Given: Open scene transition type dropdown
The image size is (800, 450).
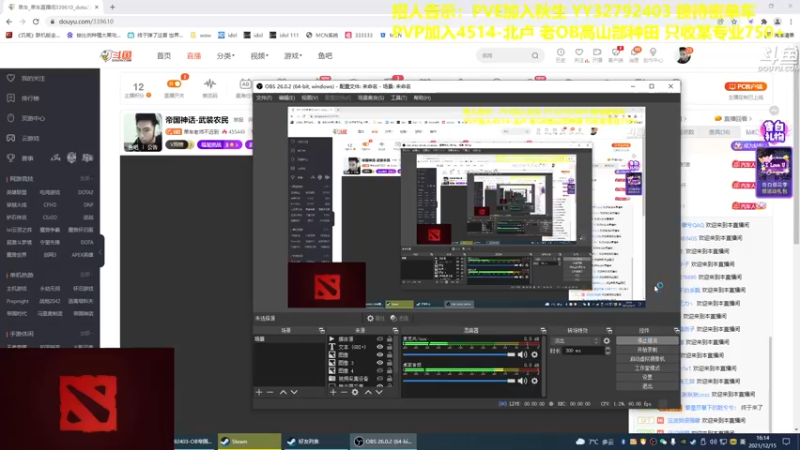Looking at the screenshot, I should (x=576, y=341).
